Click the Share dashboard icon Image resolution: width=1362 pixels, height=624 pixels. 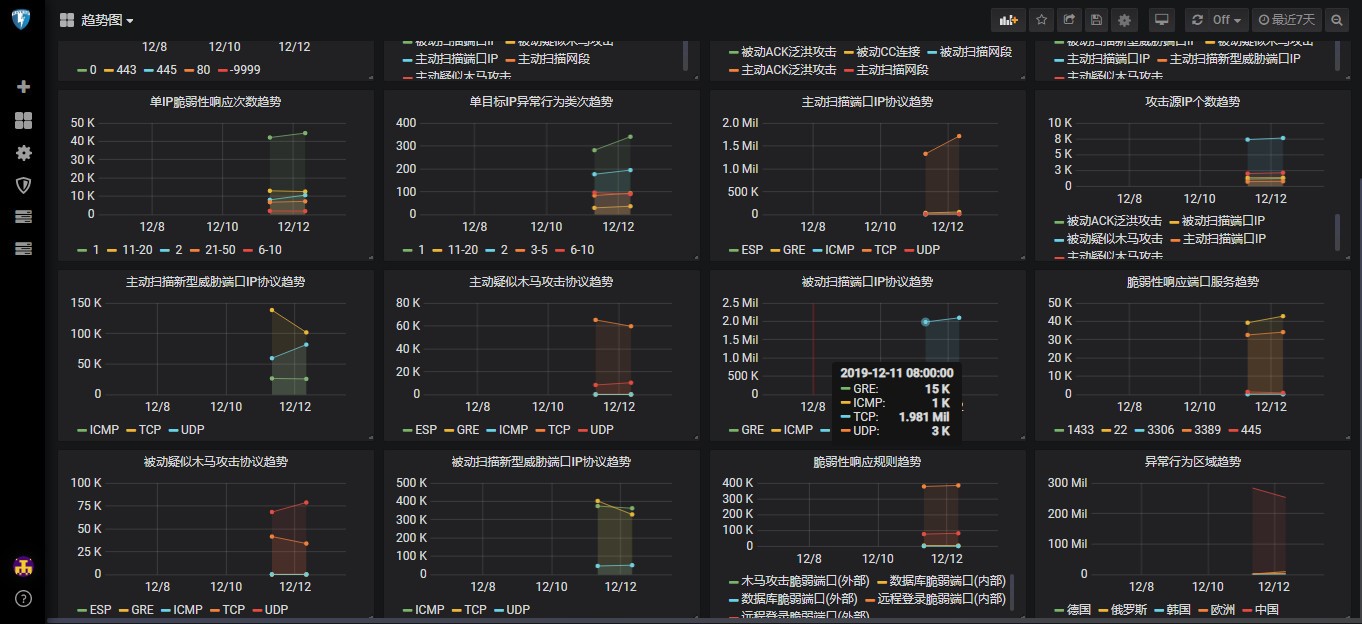coord(1069,20)
